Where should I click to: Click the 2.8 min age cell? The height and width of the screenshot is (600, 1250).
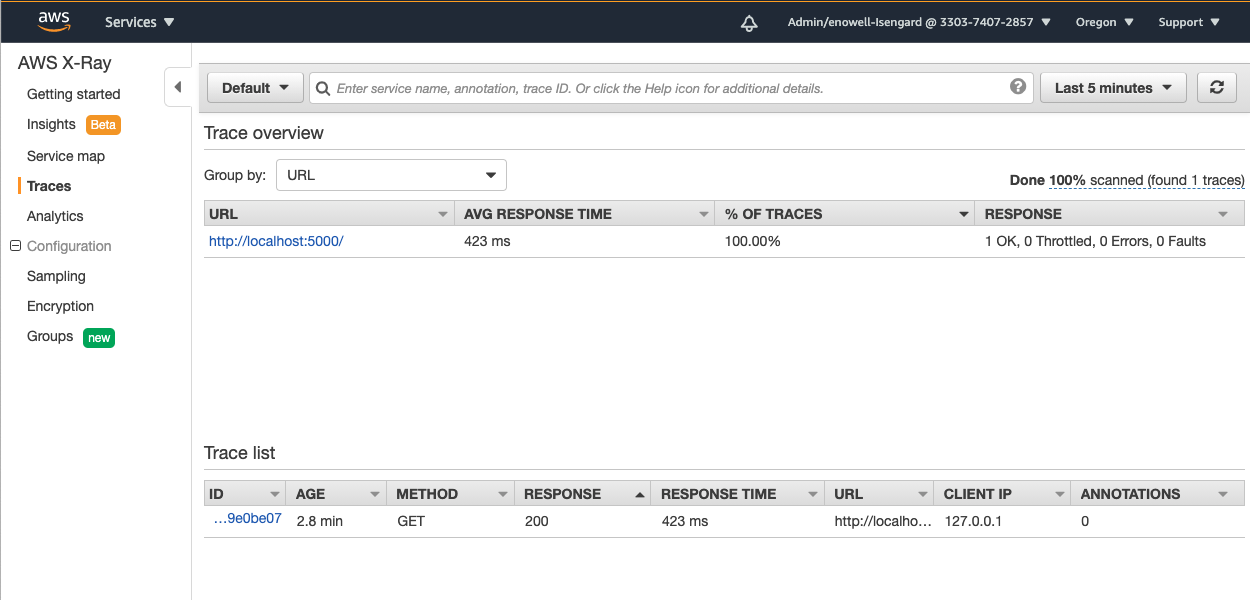pyautogui.click(x=320, y=521)
